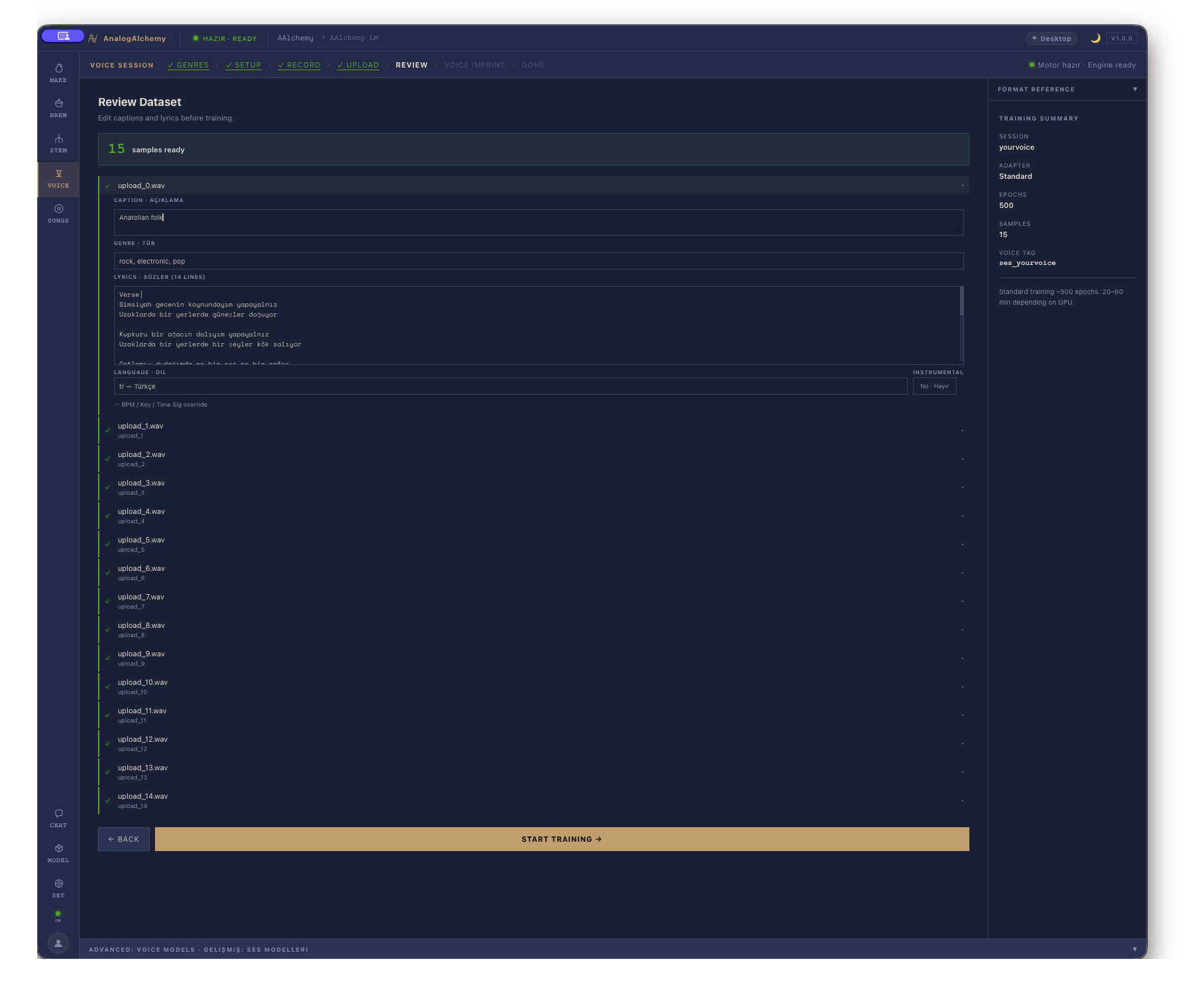Go to the UPLOAD step

[x=358, y=65]
